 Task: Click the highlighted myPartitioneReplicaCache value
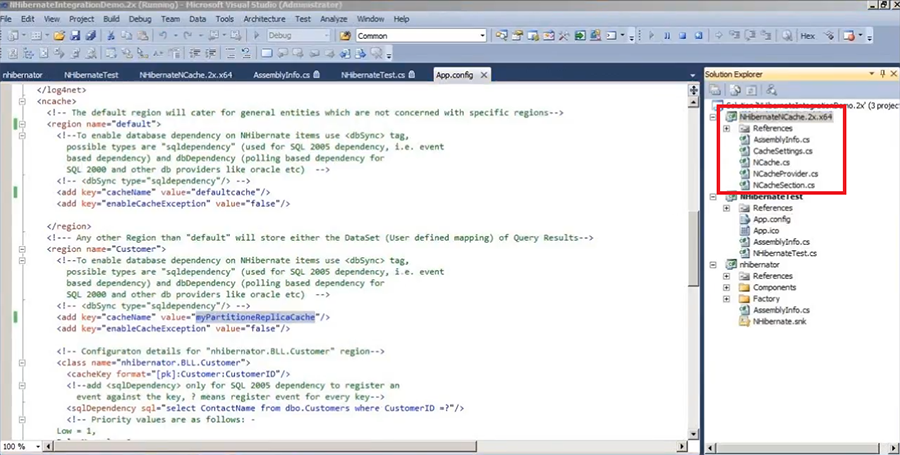[x=255, y=317]
